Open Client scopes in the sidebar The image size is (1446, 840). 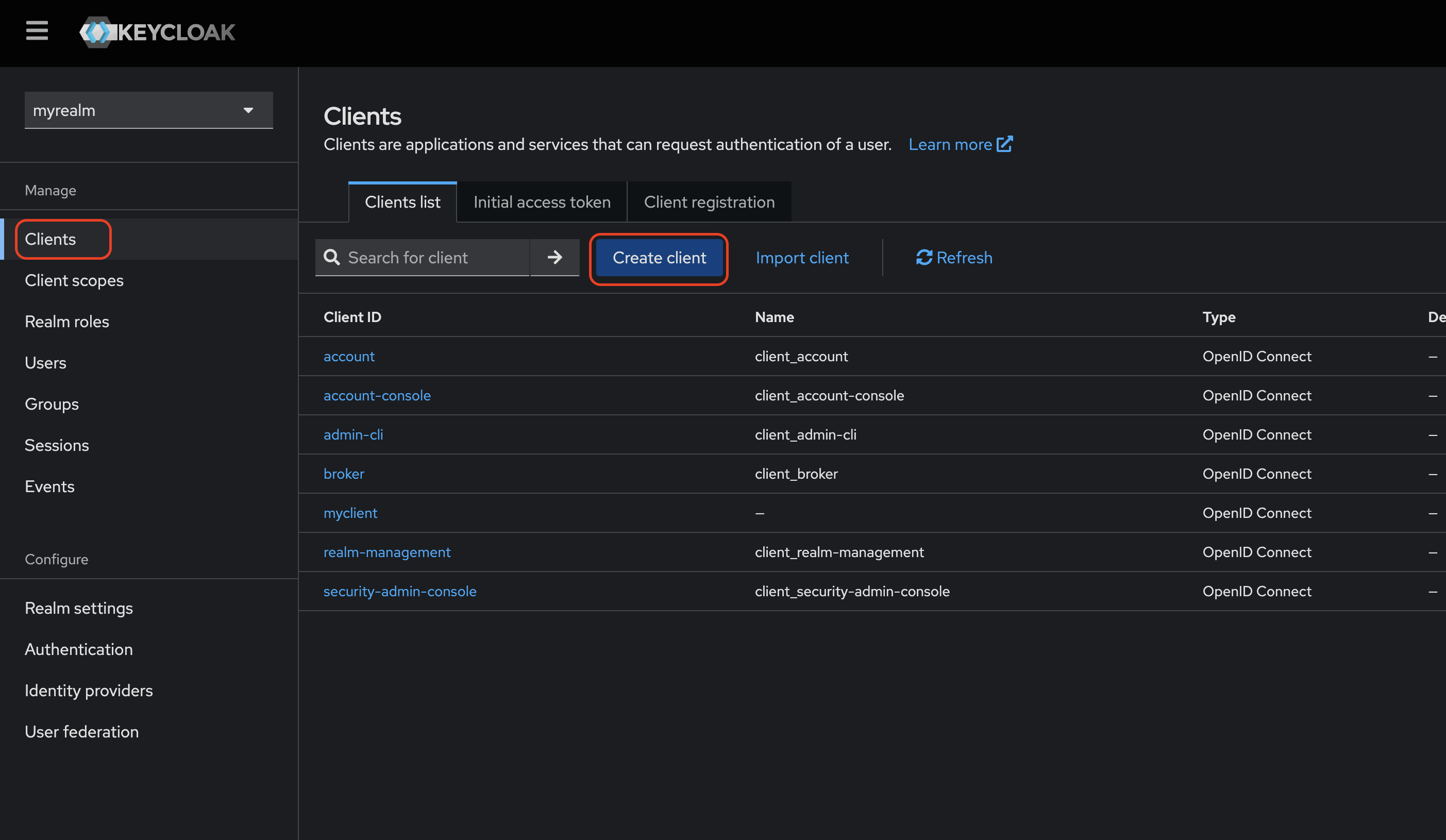coord(149,280)
